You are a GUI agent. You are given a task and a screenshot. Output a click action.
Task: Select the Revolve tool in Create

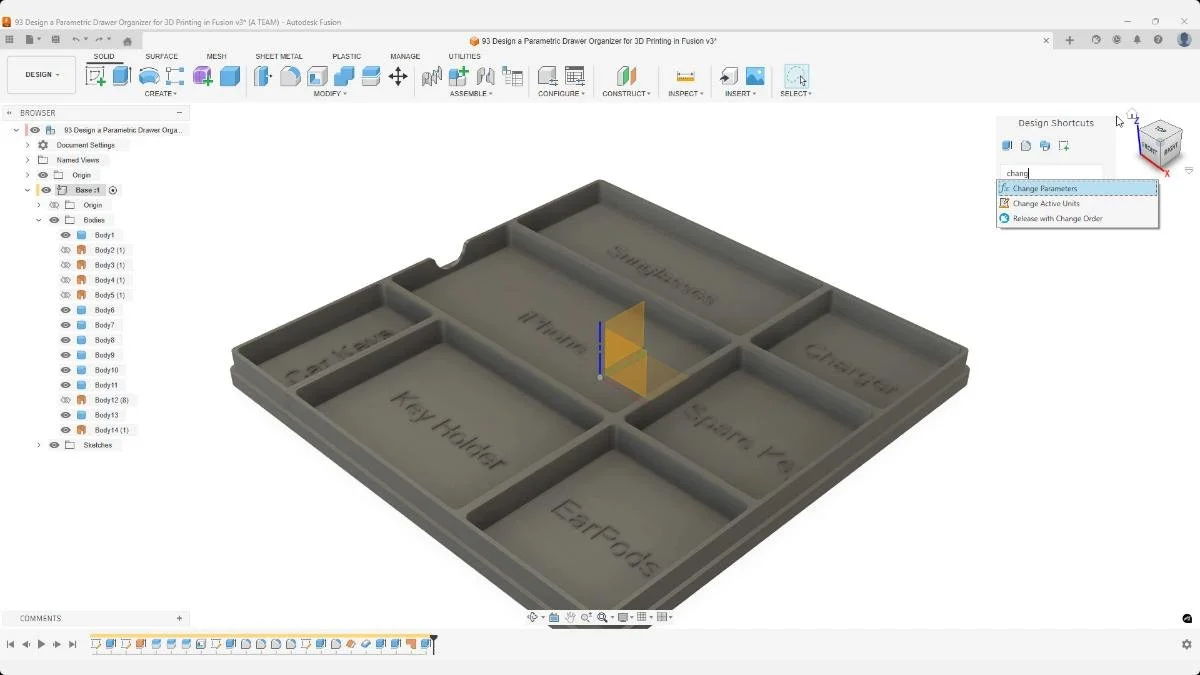coord(149,76)
